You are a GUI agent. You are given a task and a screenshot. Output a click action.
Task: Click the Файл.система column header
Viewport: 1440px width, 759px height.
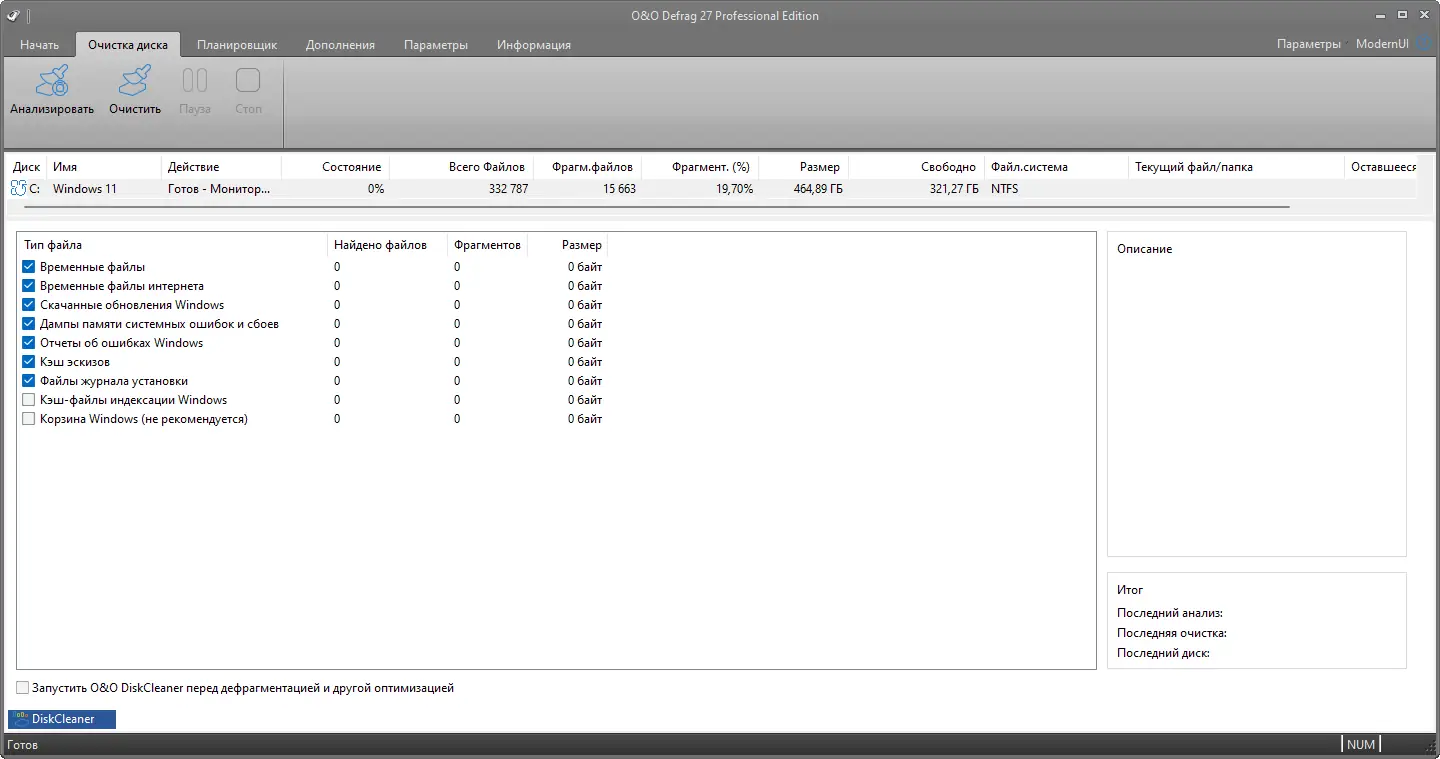(1056, 167)
